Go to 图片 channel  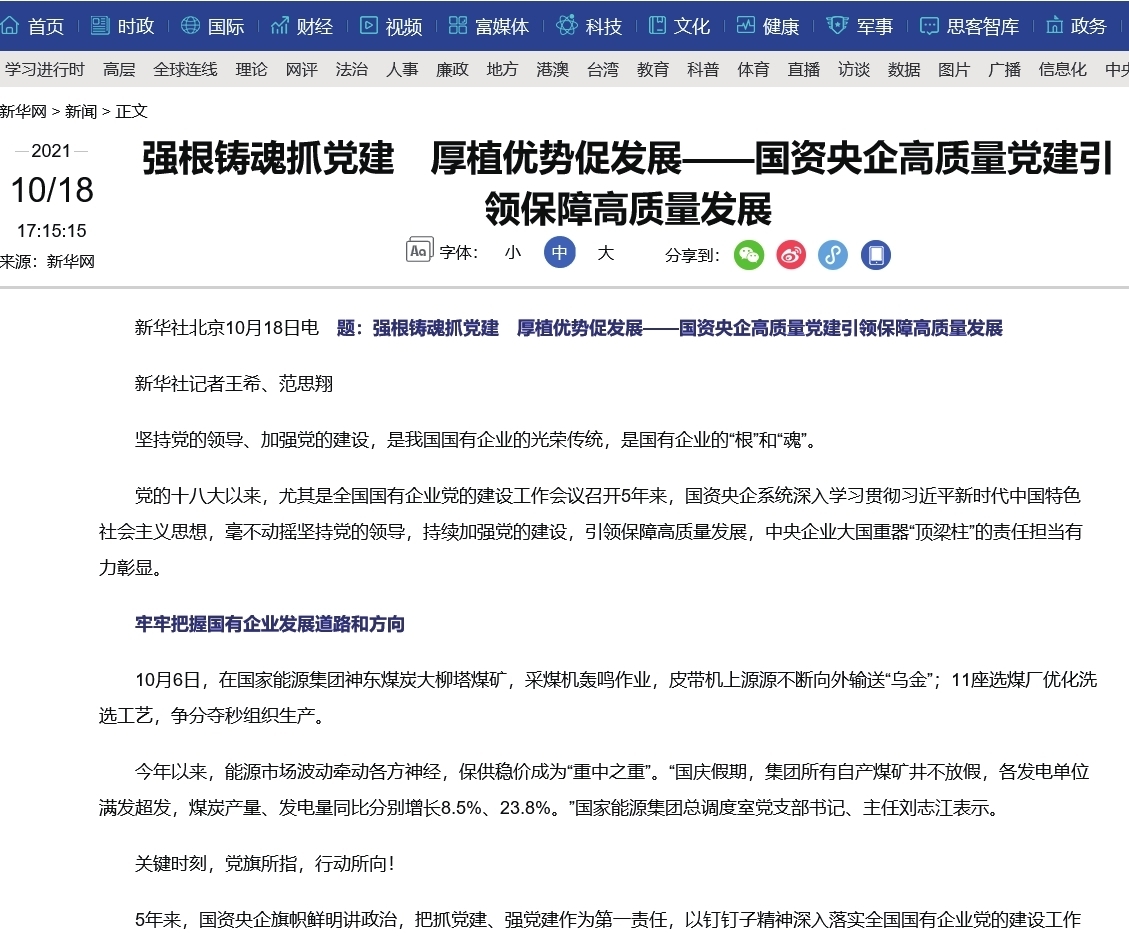pos(954,69)
